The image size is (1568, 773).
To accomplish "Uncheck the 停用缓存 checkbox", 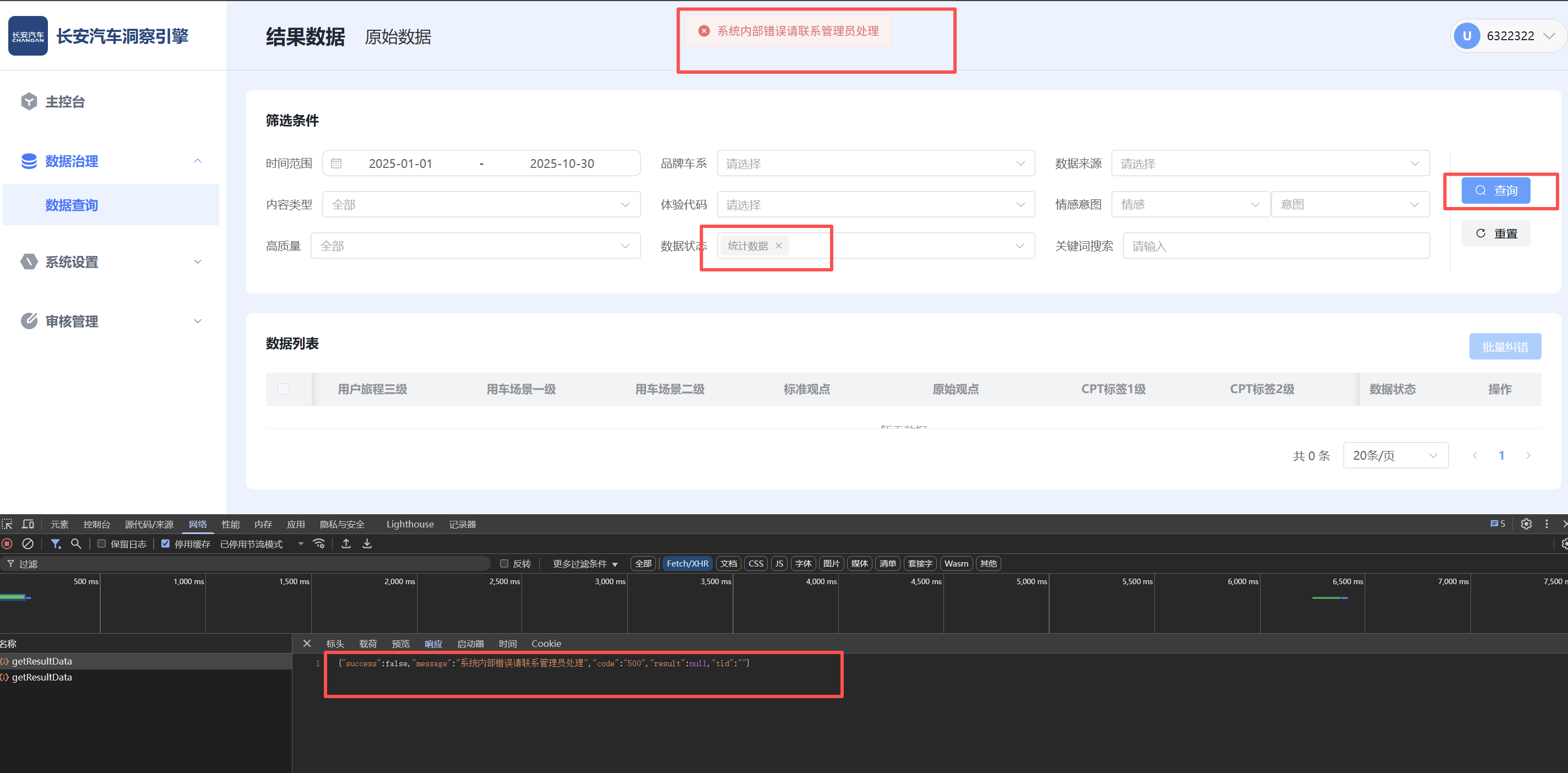I will point(166,543).
